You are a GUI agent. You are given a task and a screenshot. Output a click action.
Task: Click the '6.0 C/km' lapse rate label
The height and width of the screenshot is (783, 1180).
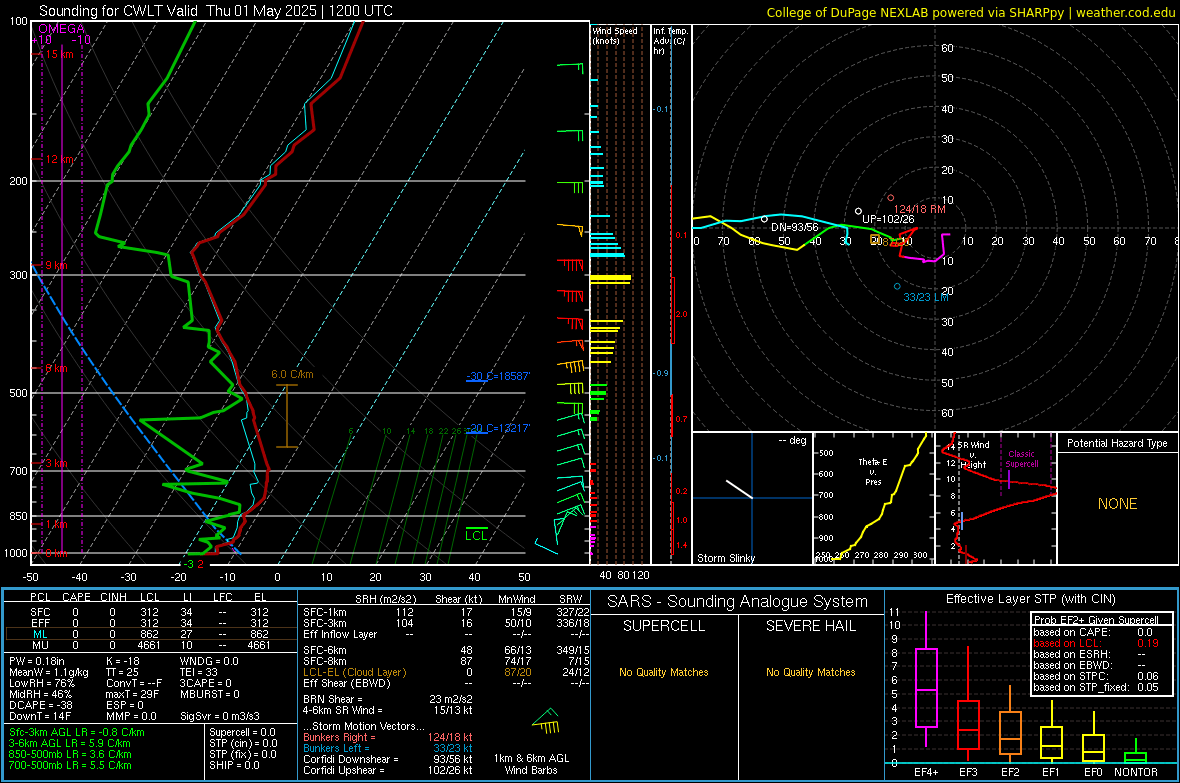(292, 374)
